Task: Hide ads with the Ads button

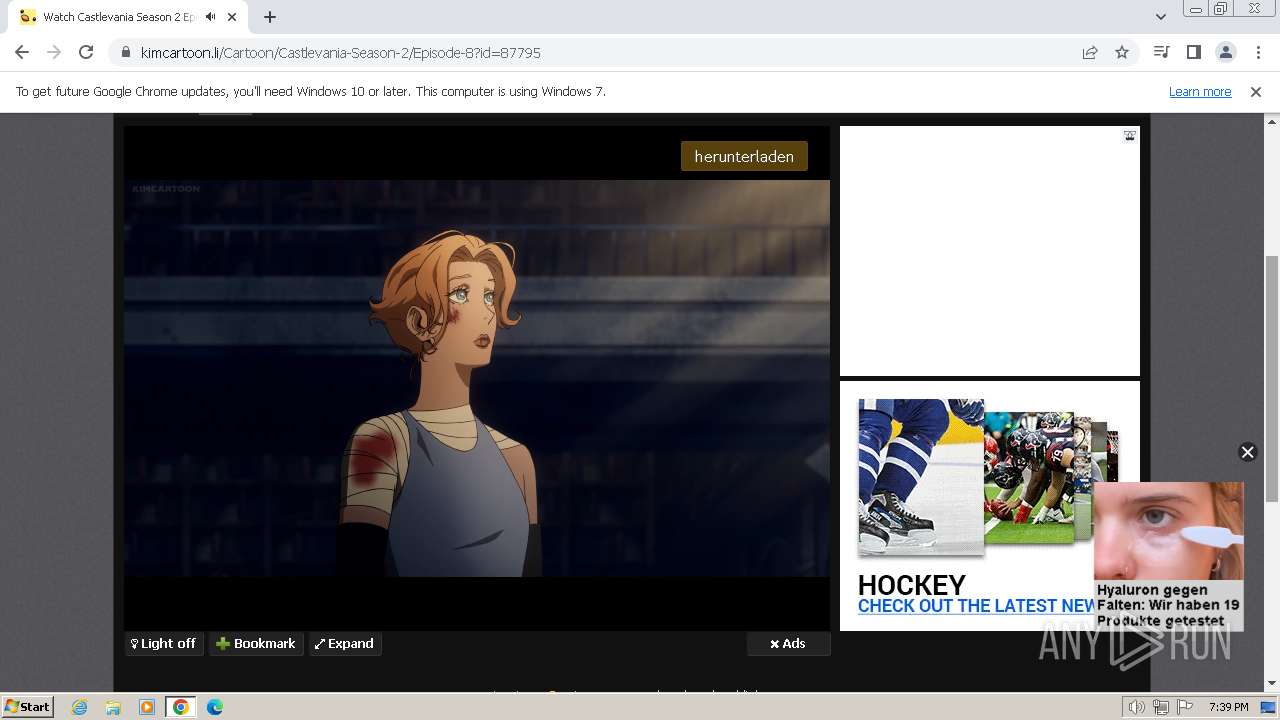Action: pos(788,644)
